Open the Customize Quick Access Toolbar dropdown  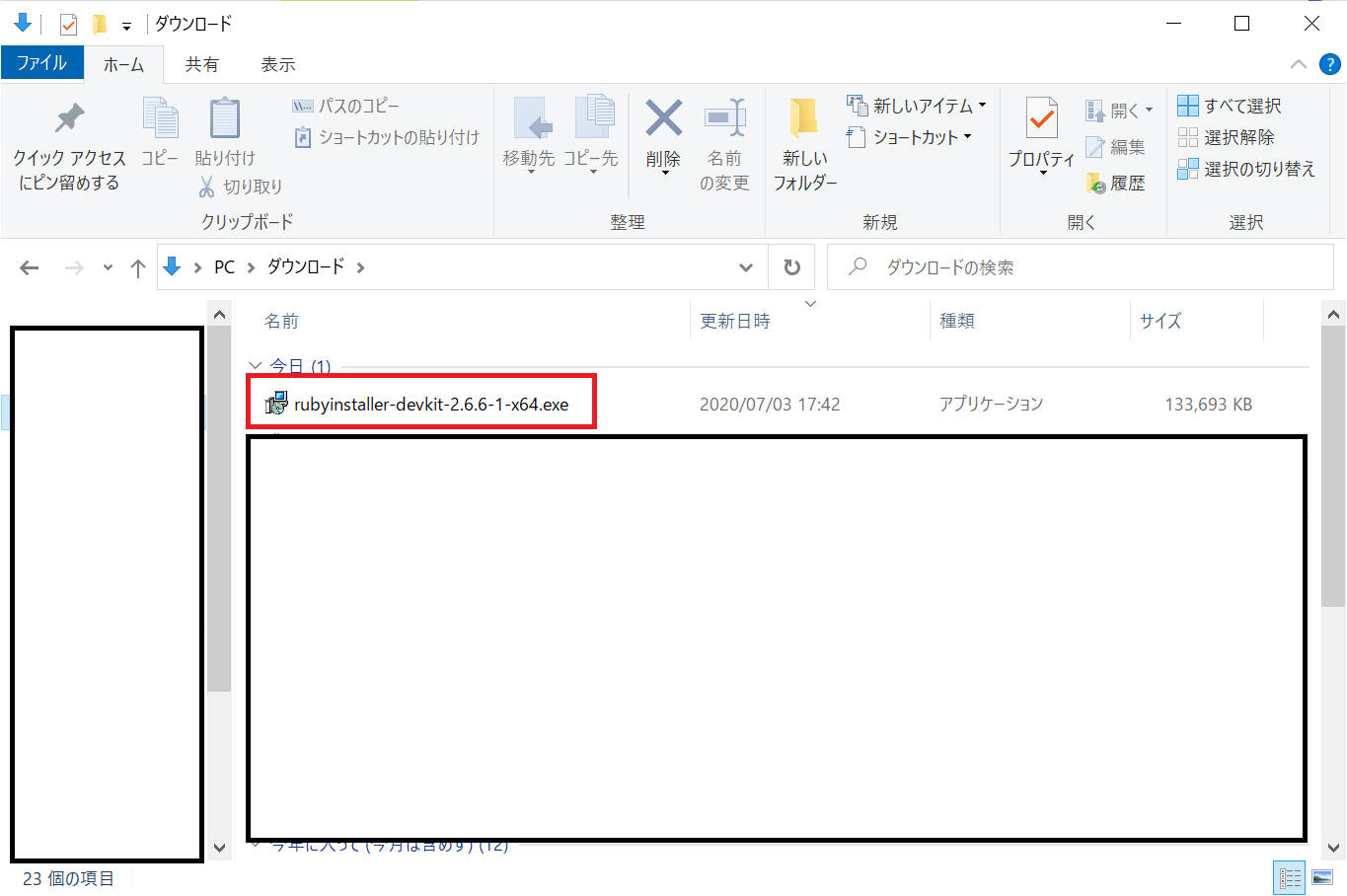[126, 26]
